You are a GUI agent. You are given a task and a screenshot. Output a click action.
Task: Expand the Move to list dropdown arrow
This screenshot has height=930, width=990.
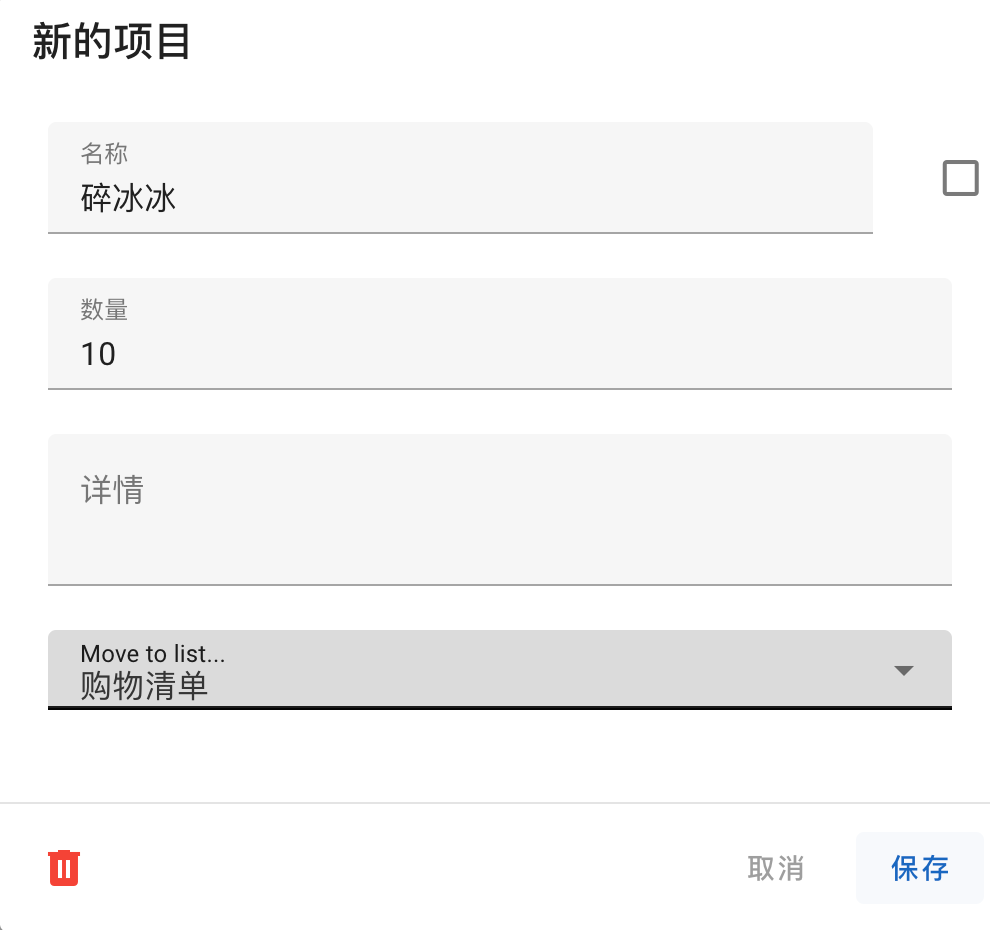pyautogui.click(x=904, y=671)
